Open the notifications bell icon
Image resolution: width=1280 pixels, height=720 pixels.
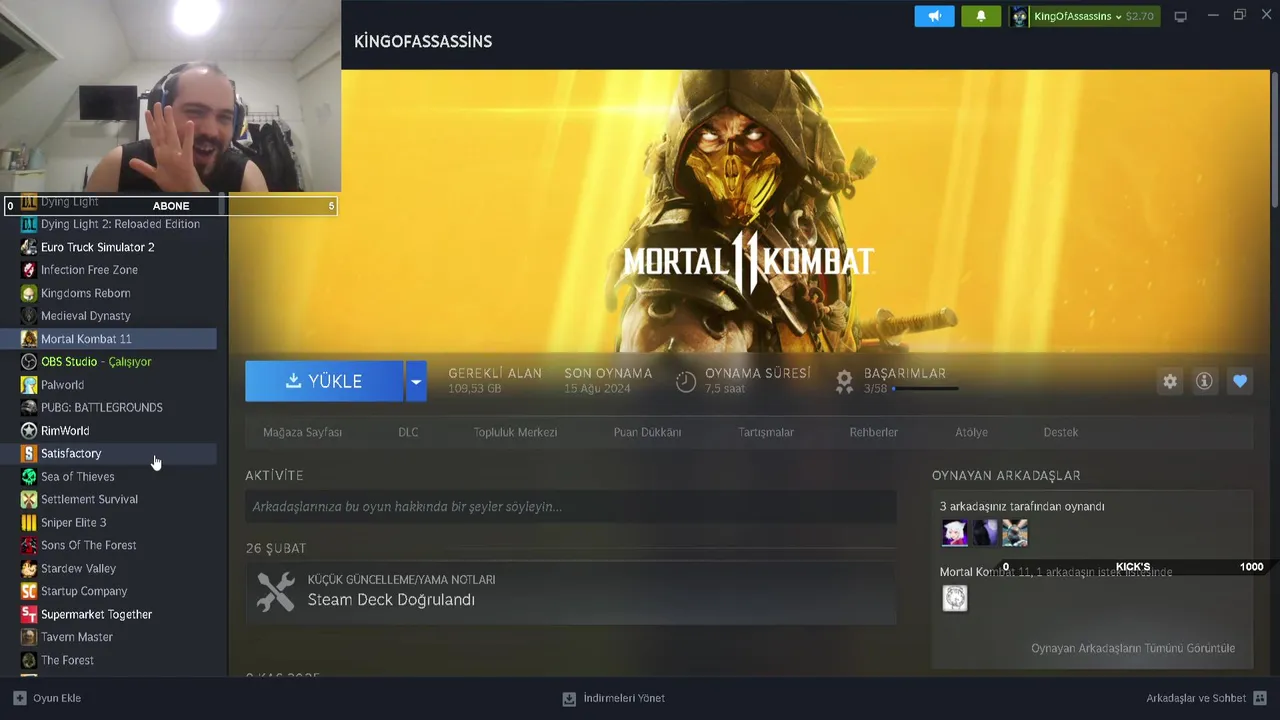coord(981,16)
